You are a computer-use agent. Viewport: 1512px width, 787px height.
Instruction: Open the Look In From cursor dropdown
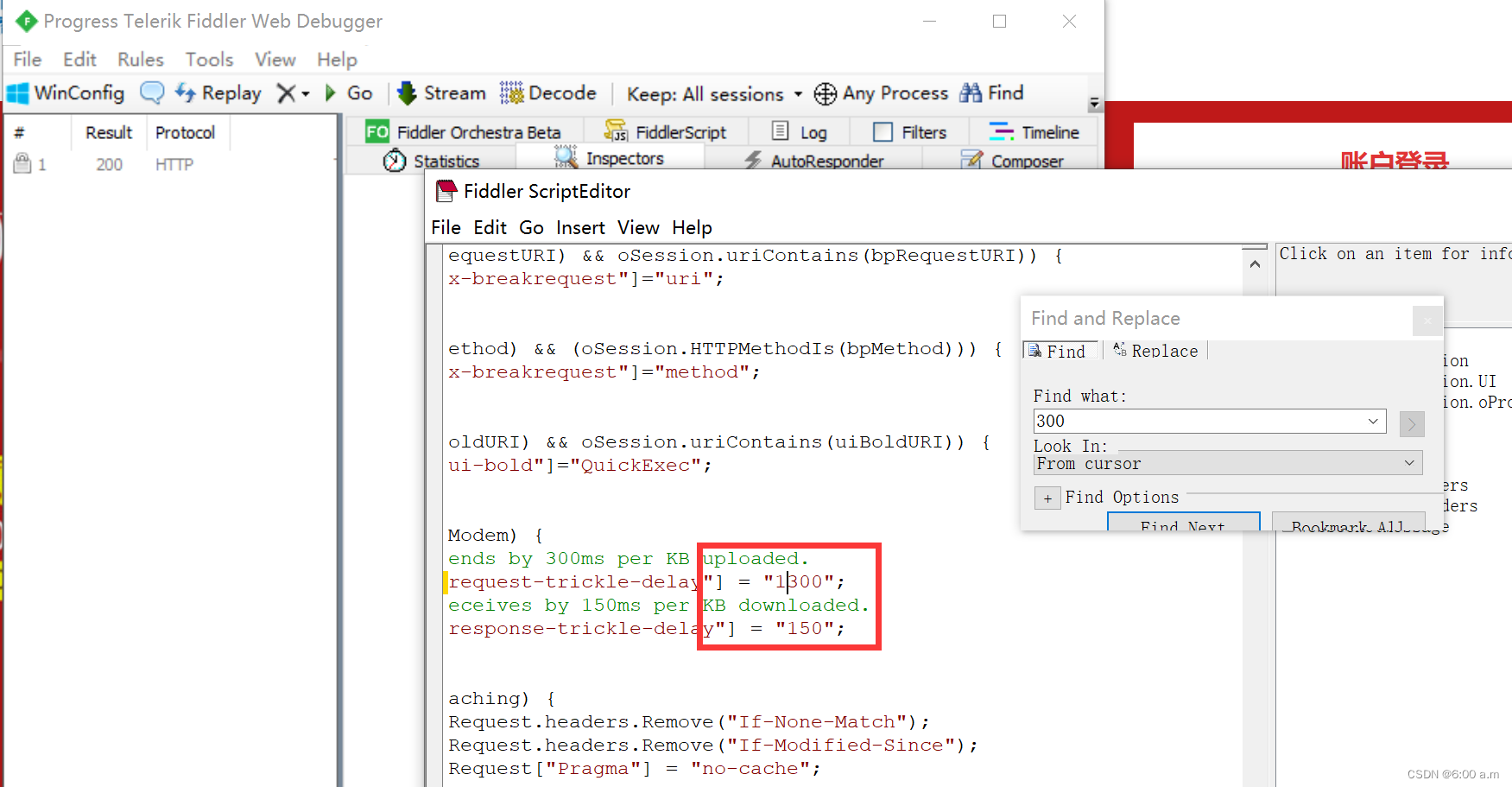pyautogui.click(x=1227, y=463)
